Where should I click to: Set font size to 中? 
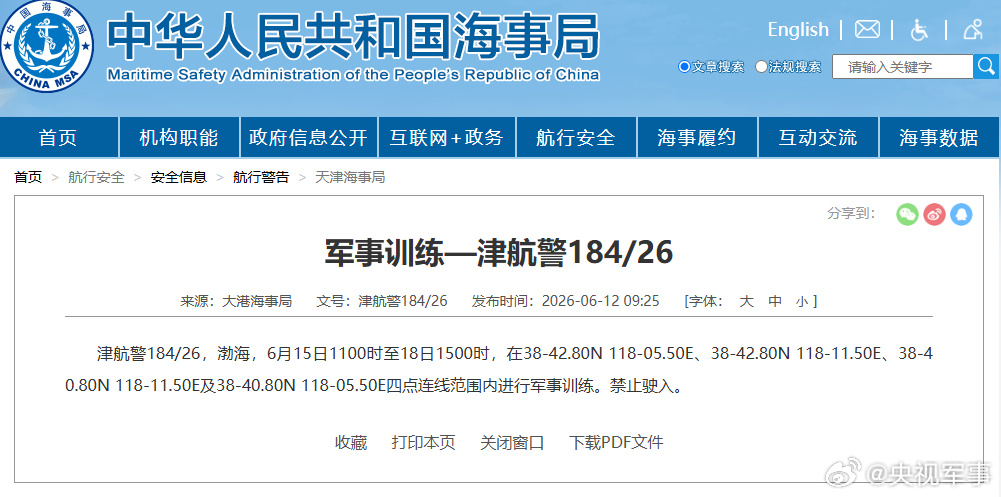[x=774, y=301]
